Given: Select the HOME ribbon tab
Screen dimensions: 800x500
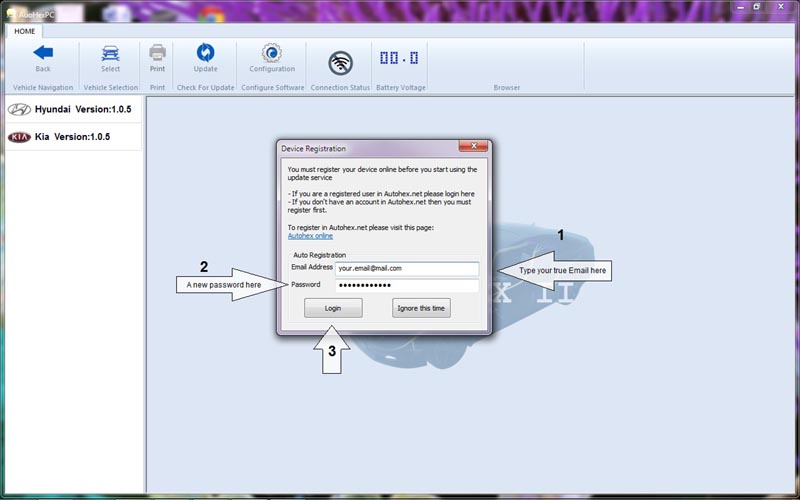Looking at the screenshot, I should 24,31.
